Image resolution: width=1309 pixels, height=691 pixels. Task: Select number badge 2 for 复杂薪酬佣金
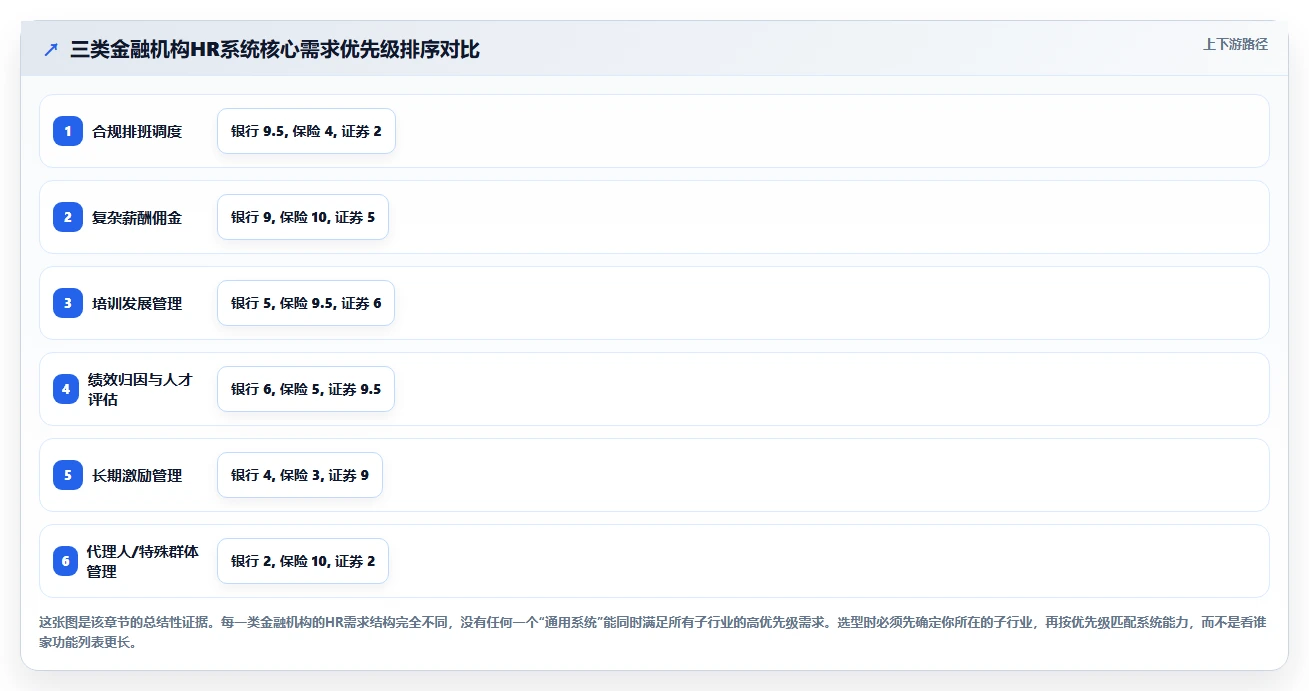68,217
